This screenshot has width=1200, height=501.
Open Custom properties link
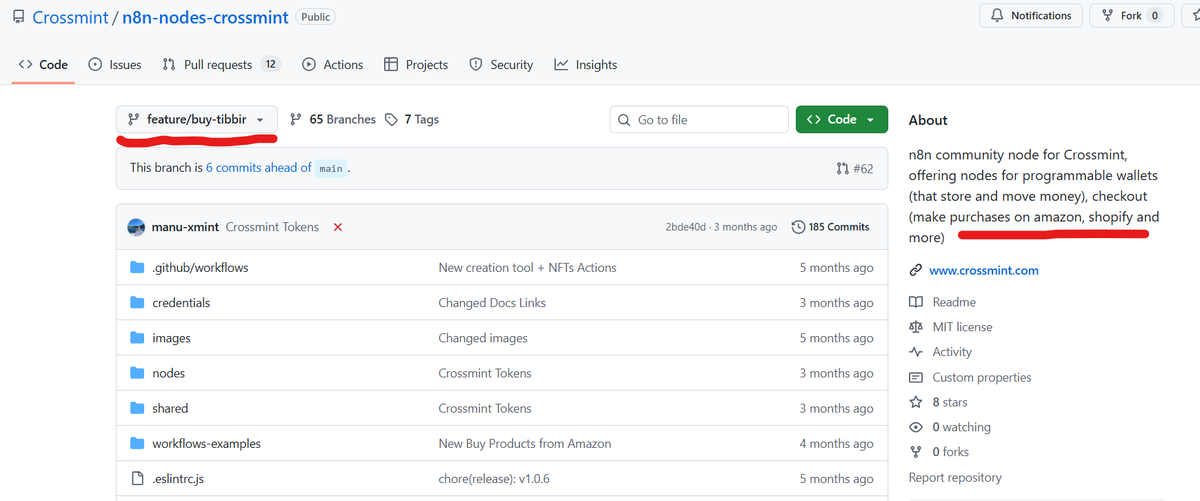coord(982,377)
